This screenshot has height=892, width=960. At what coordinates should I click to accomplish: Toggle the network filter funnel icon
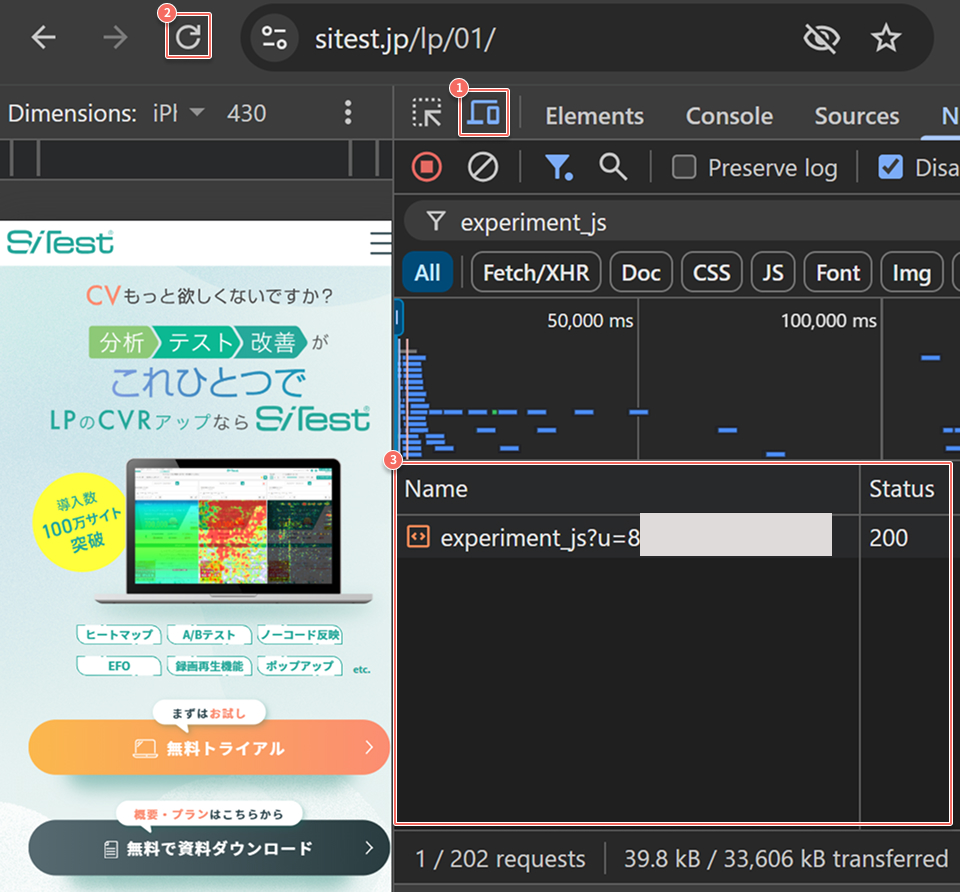coord(558,167)
